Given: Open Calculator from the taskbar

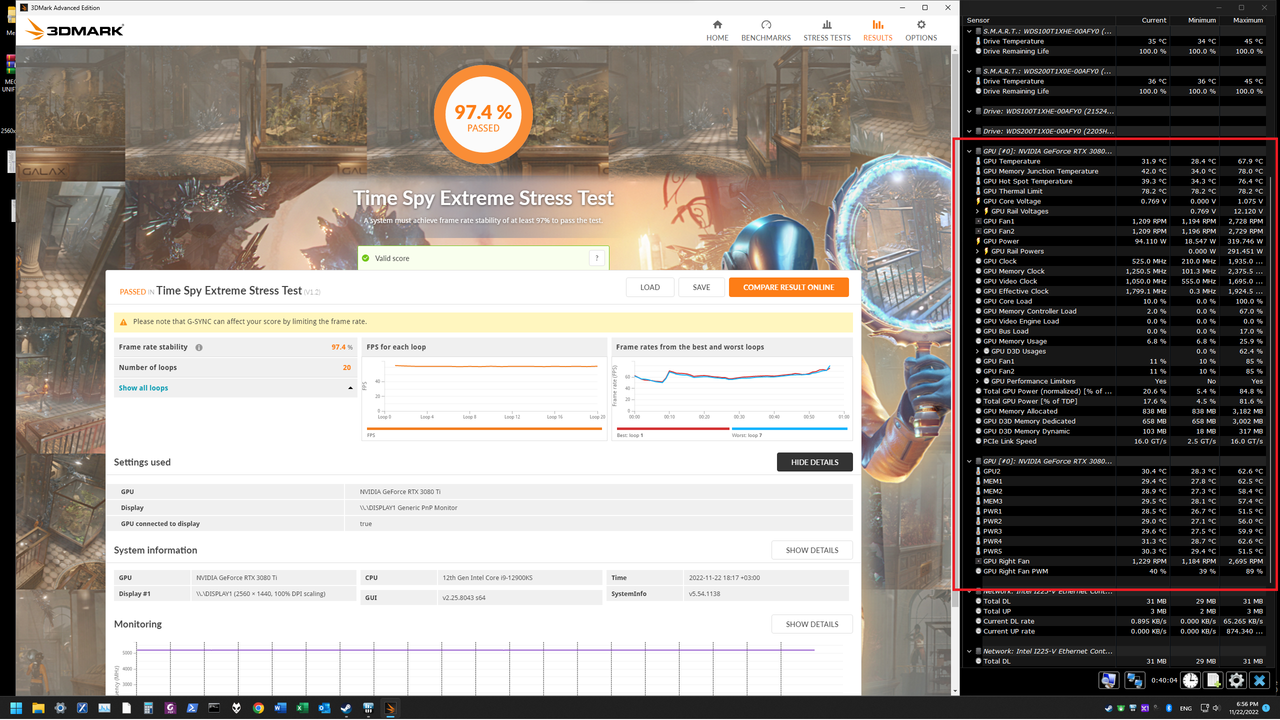Looking at the screenshot, I should pyautogui.click(x=148, y=708).
